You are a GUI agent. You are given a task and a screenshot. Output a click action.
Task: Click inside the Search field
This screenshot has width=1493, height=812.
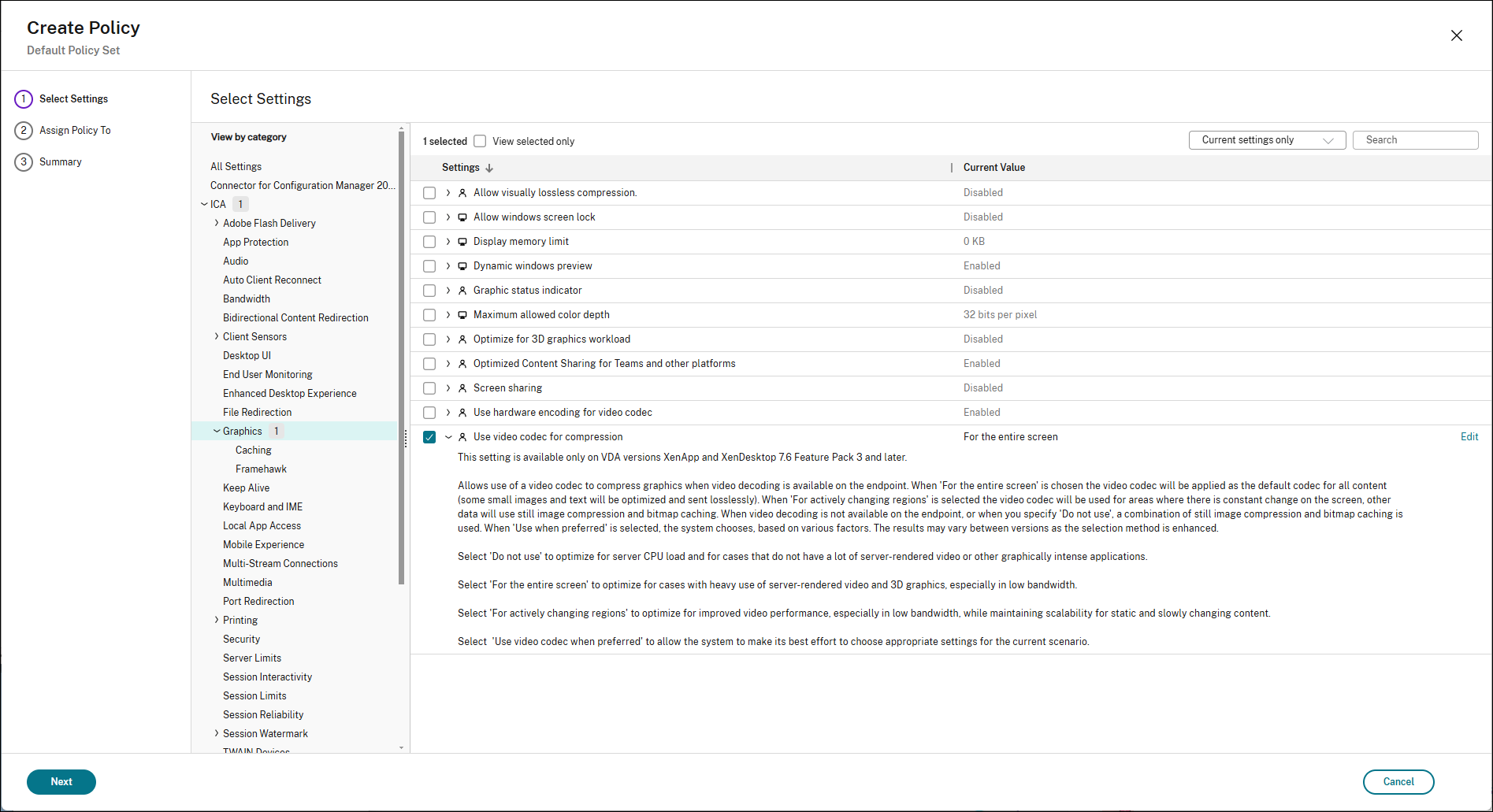point(1415,139)
